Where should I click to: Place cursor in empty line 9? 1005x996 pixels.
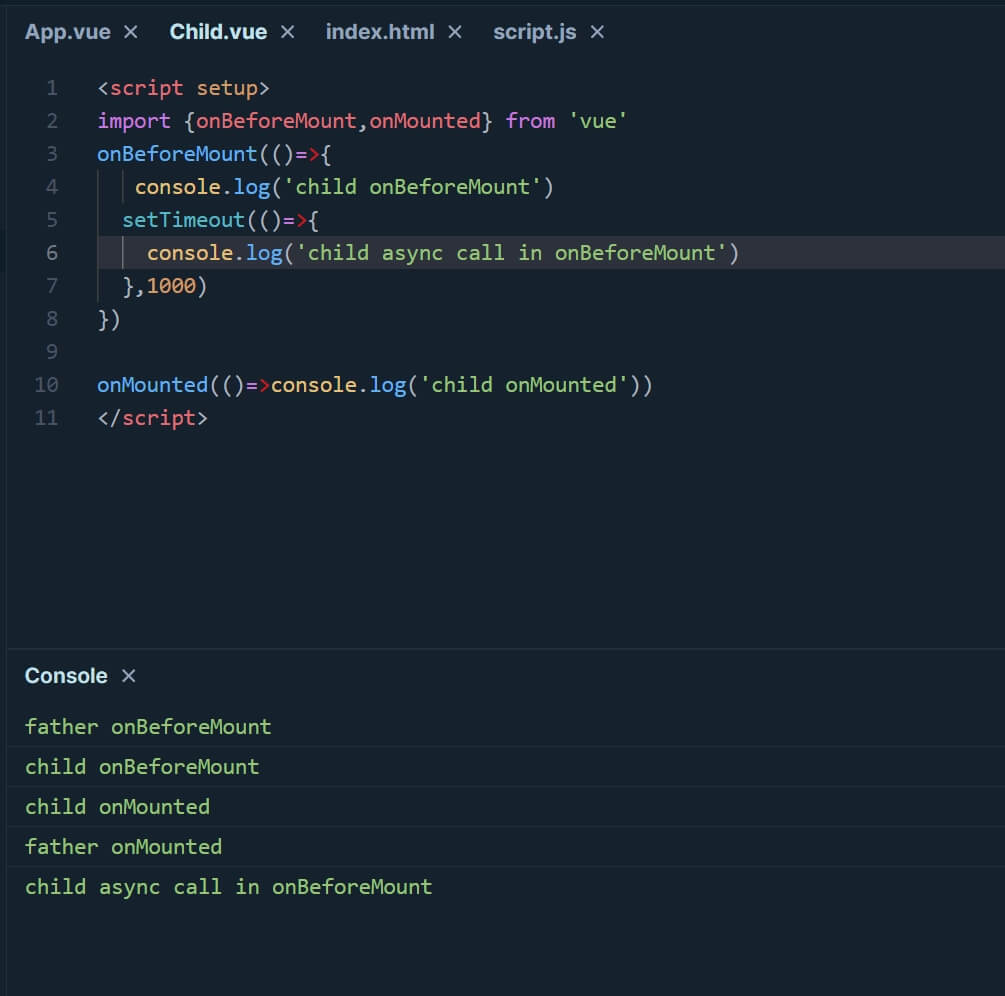[x=300, y=352]
